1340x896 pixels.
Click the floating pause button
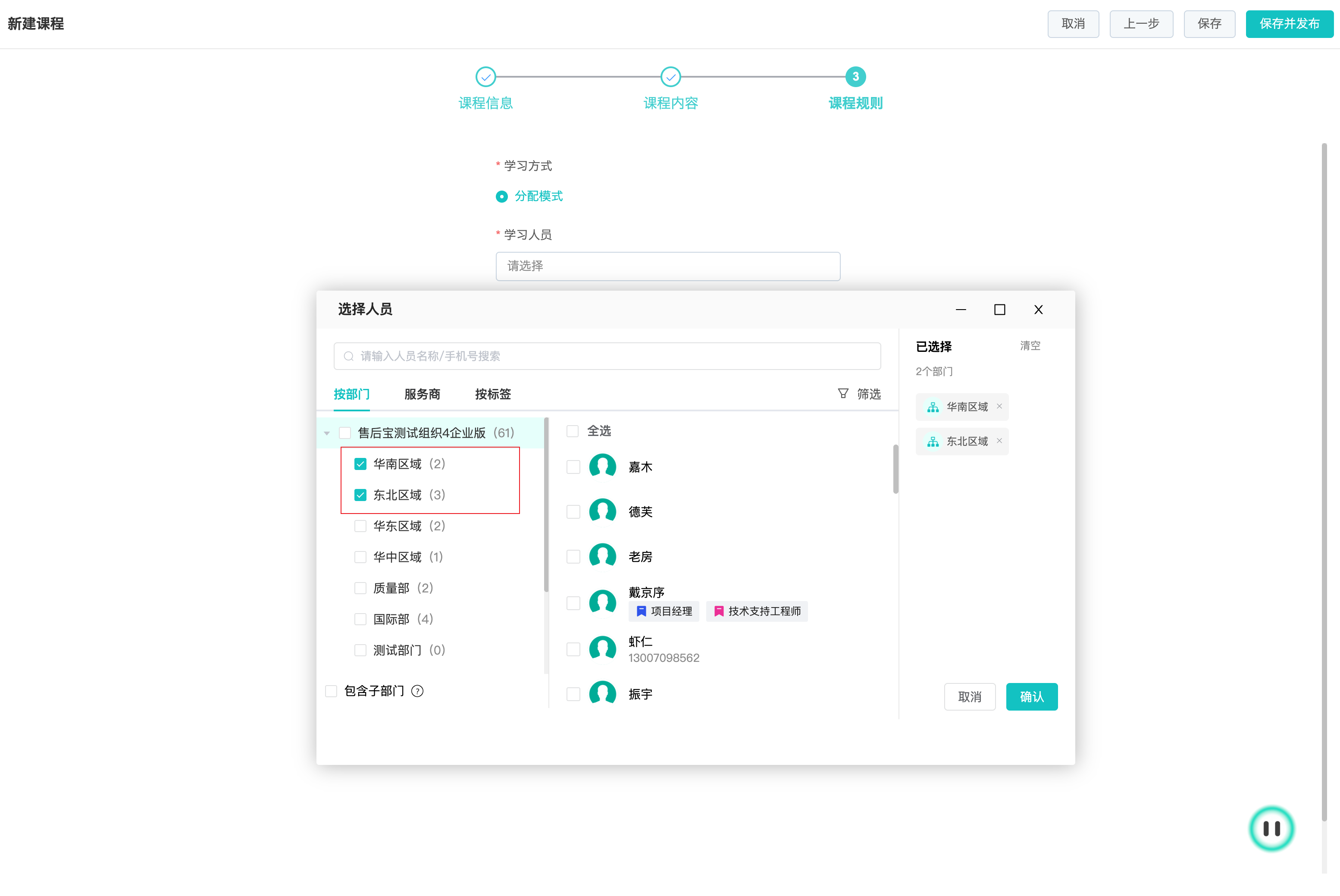(x=1271, y=828)
